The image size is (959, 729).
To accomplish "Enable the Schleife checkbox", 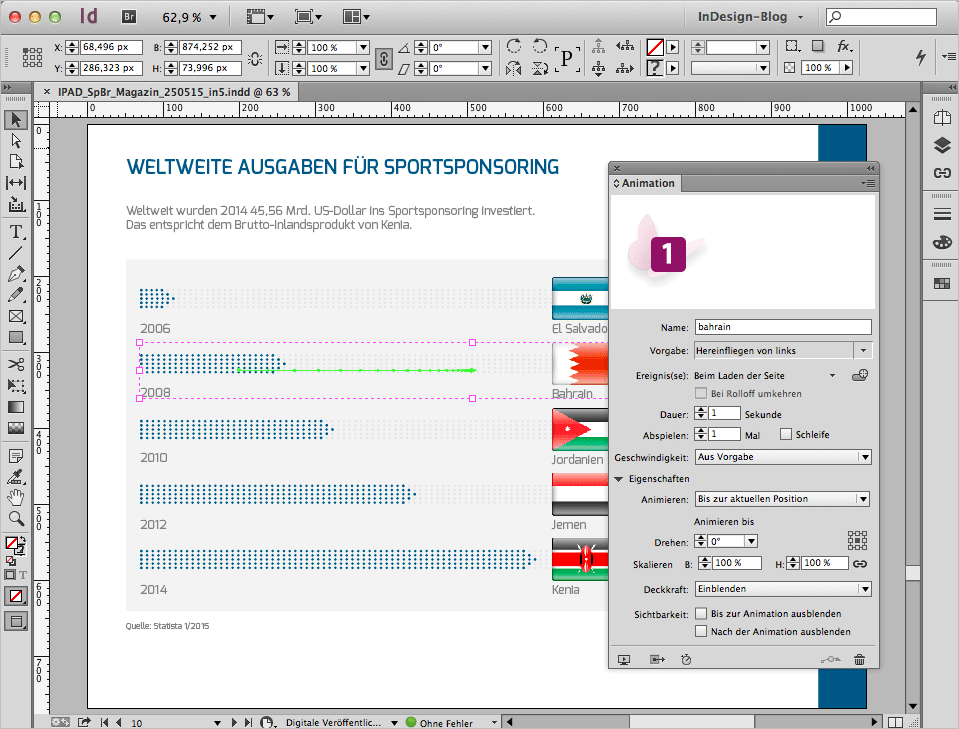I will pos(786,435).
